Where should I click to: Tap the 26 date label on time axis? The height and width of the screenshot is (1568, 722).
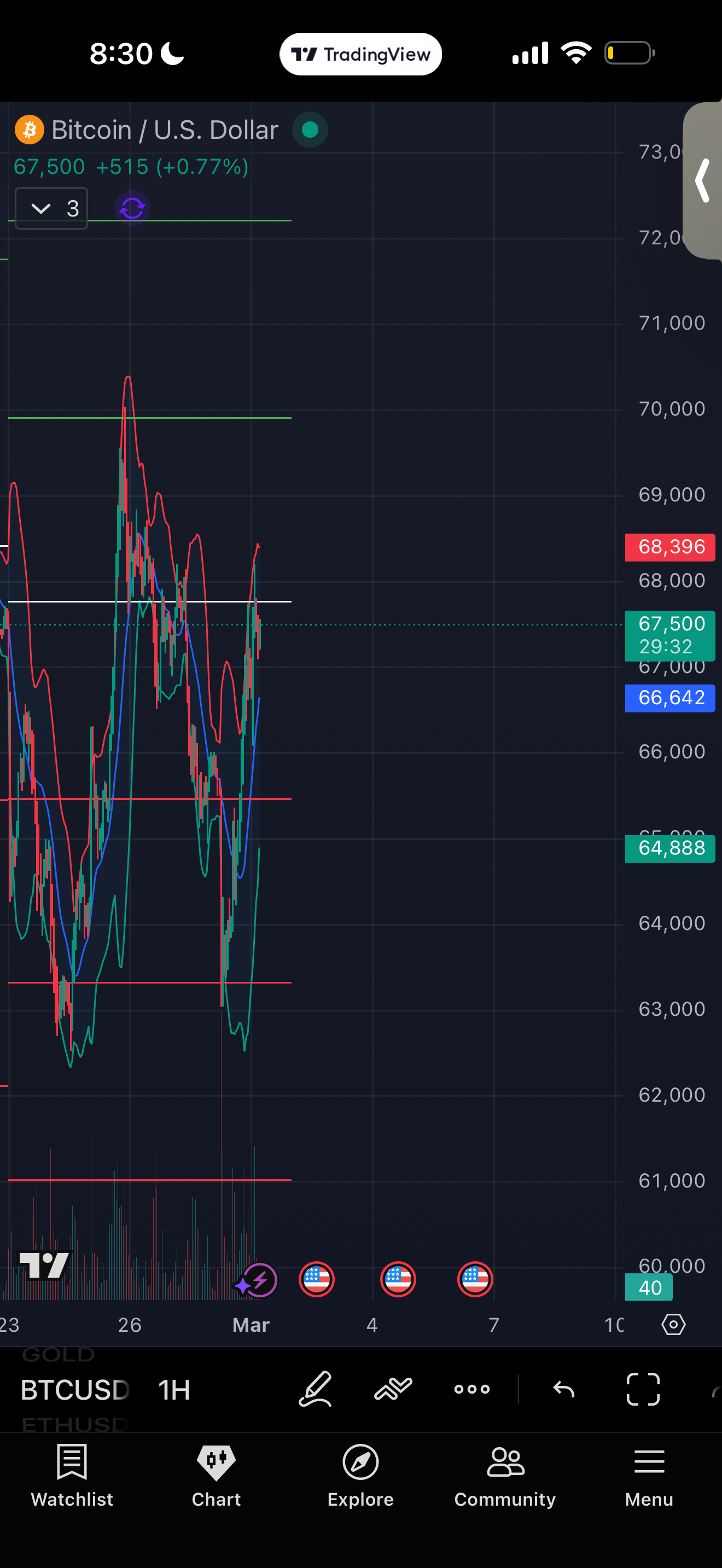[x=130, y=1325]
